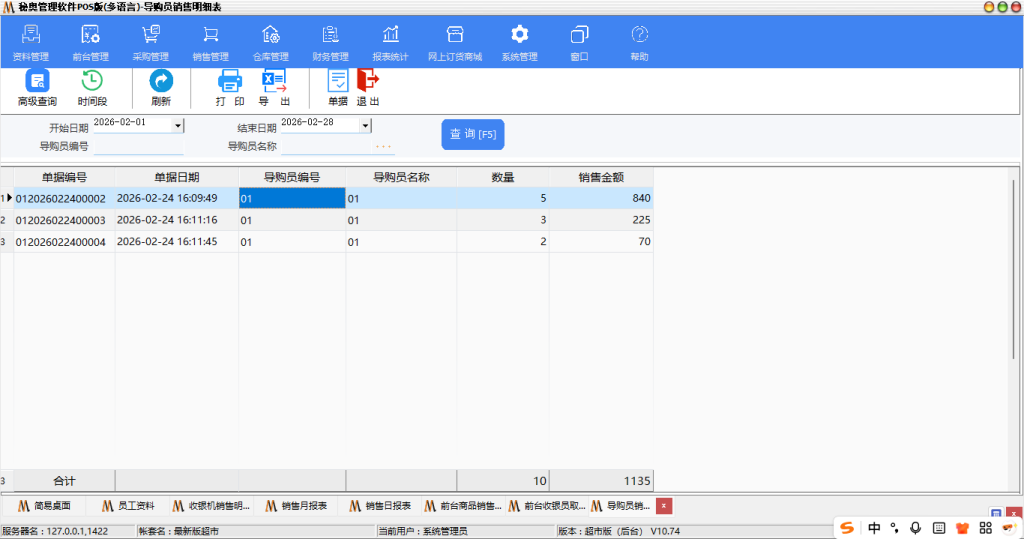Sort by 销售金额 column header
Screen dimensions: 1024x539
point(601,177)
